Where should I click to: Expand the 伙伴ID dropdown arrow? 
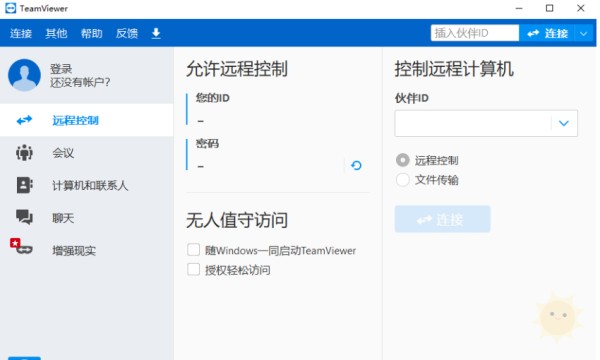pos(564,123)
